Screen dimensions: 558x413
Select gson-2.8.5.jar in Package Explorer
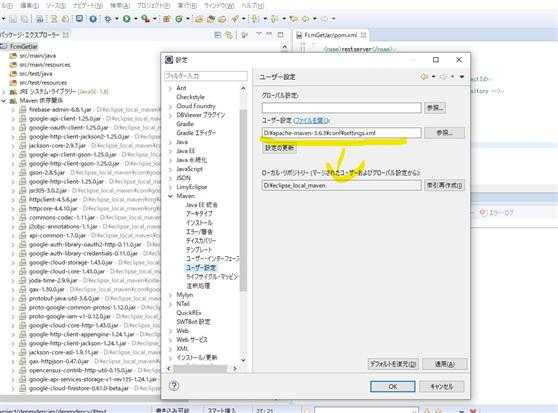47,173
